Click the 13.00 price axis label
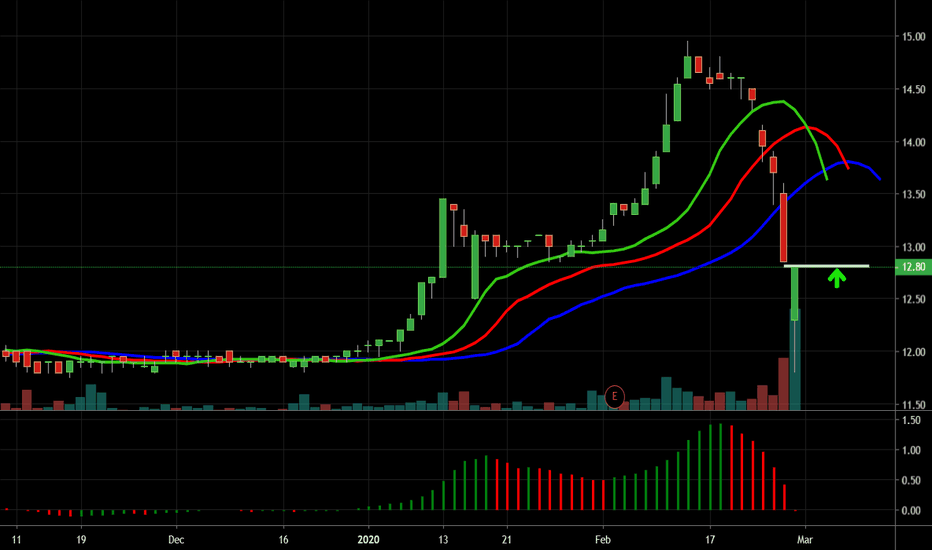Screen dimensions: 932x550 pos(914,247)
